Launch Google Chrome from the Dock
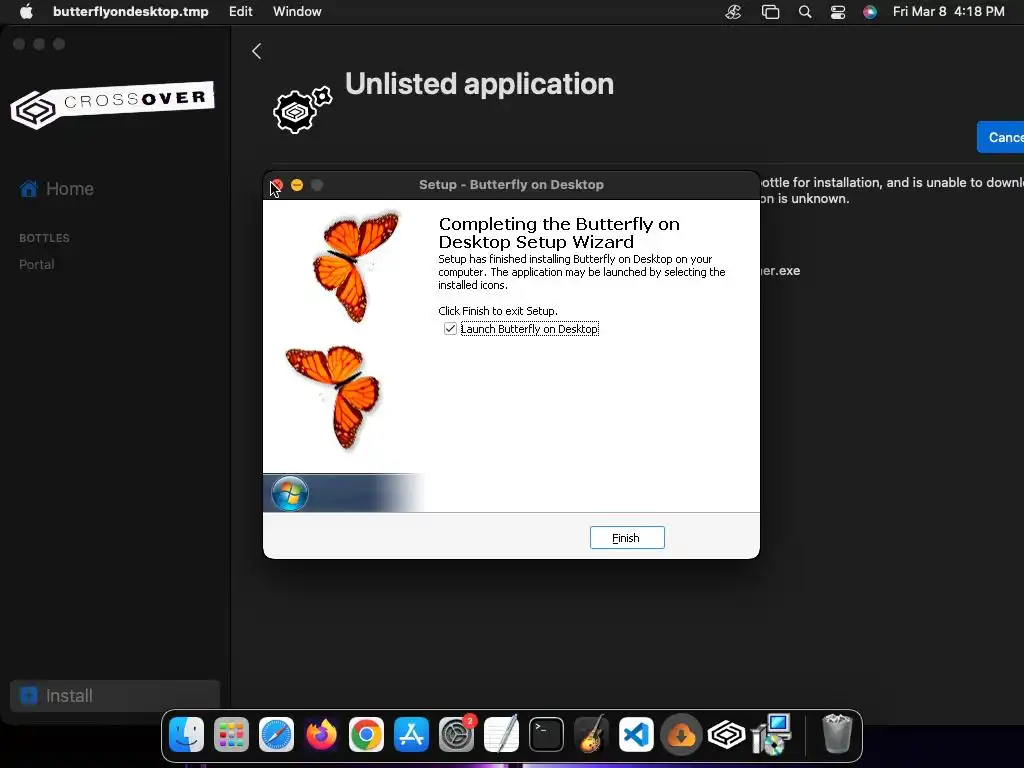This screenshot has width=1024, height=768. (x=366, y=735)
